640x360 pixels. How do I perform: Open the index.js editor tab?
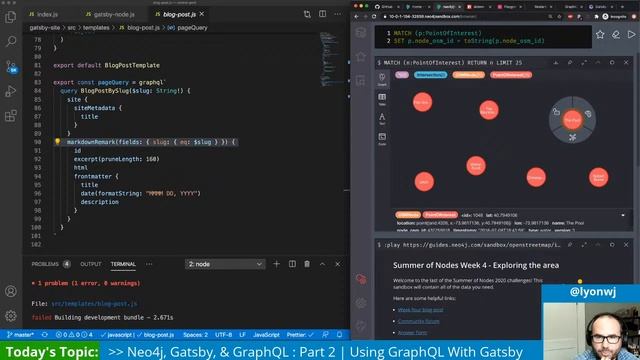click(x=44, y=14)
